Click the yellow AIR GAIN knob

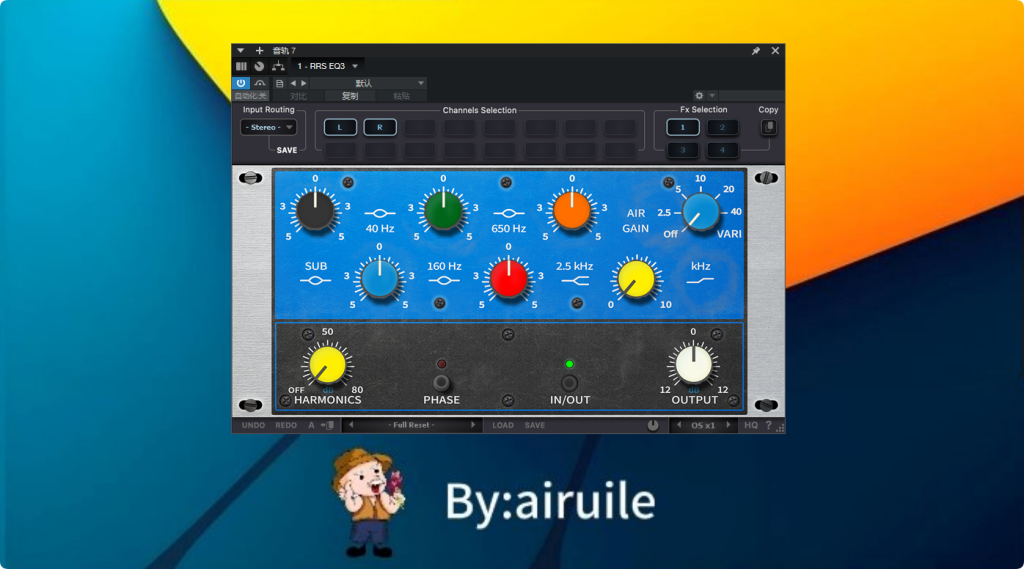636,278
